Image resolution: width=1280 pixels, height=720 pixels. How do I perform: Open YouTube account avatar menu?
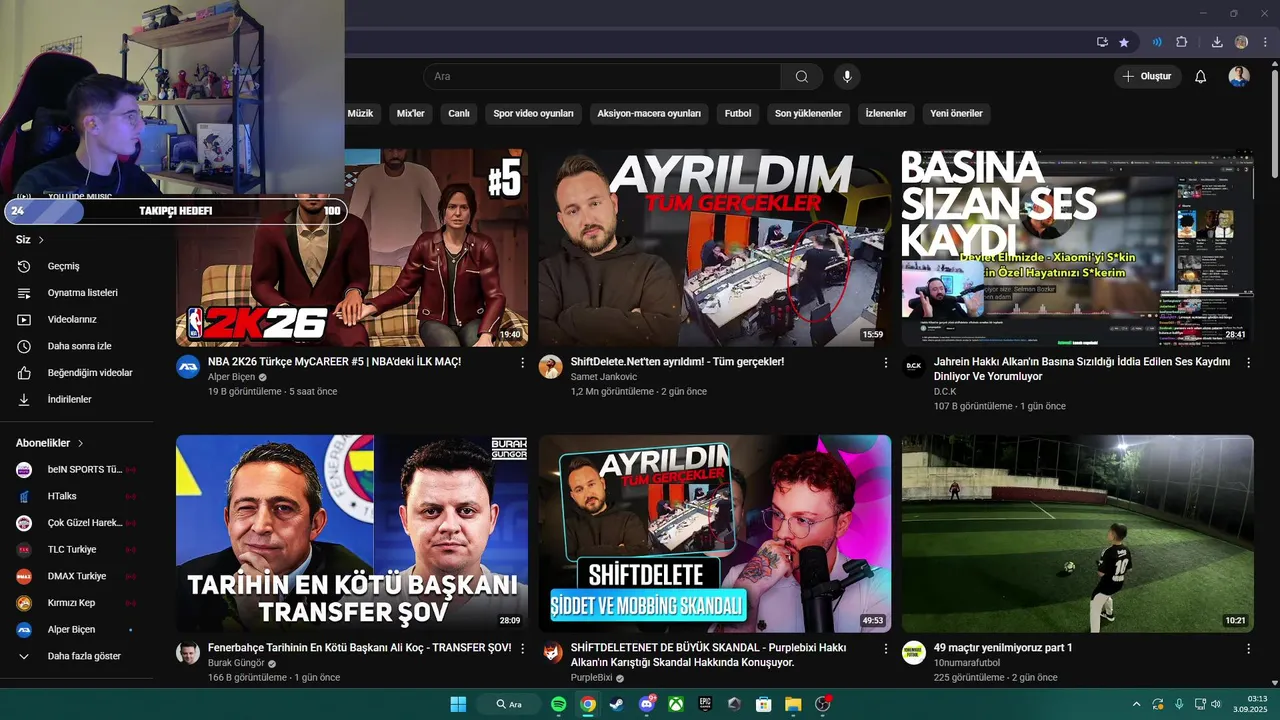click(1239, 77)
